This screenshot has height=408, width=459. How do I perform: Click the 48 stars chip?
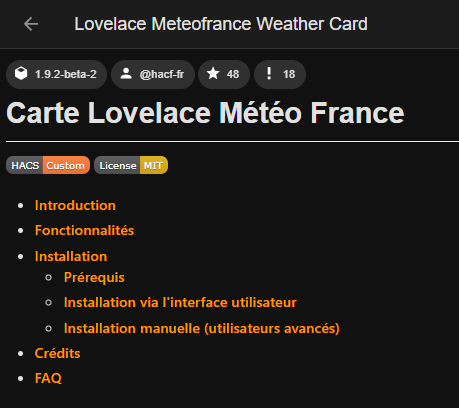click(x=224, y=74)
